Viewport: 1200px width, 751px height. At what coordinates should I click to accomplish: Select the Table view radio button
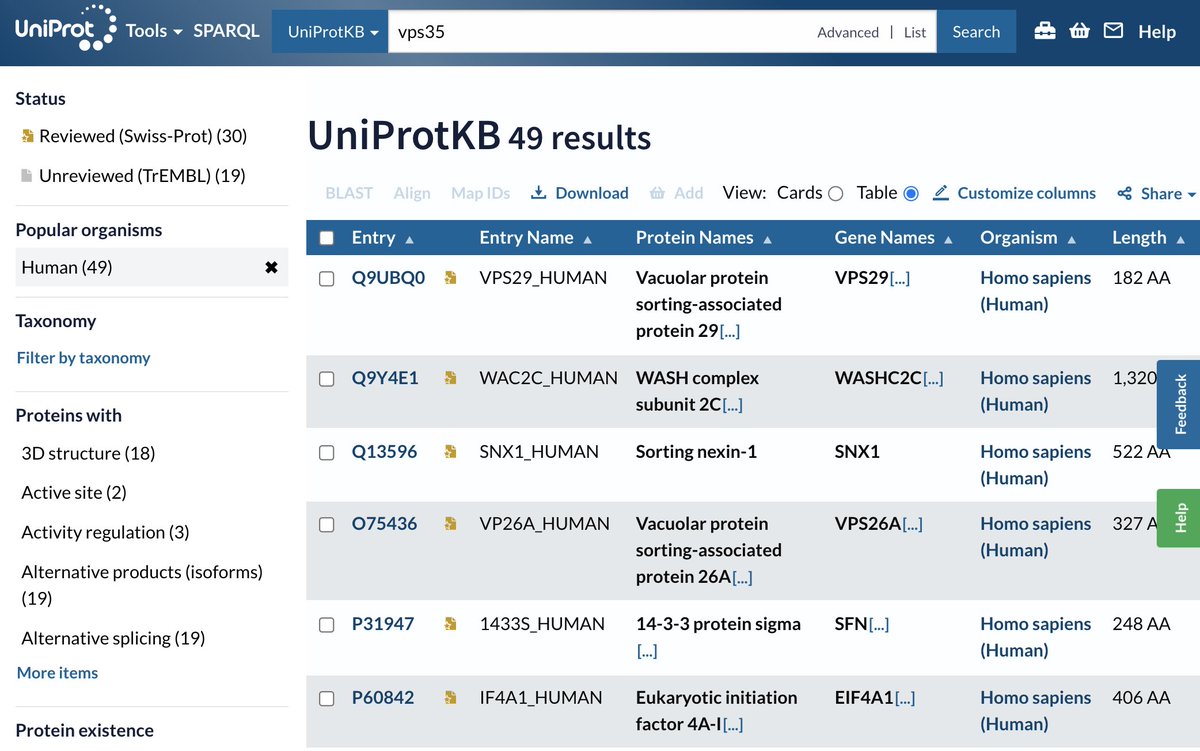(x=911, y=194)
